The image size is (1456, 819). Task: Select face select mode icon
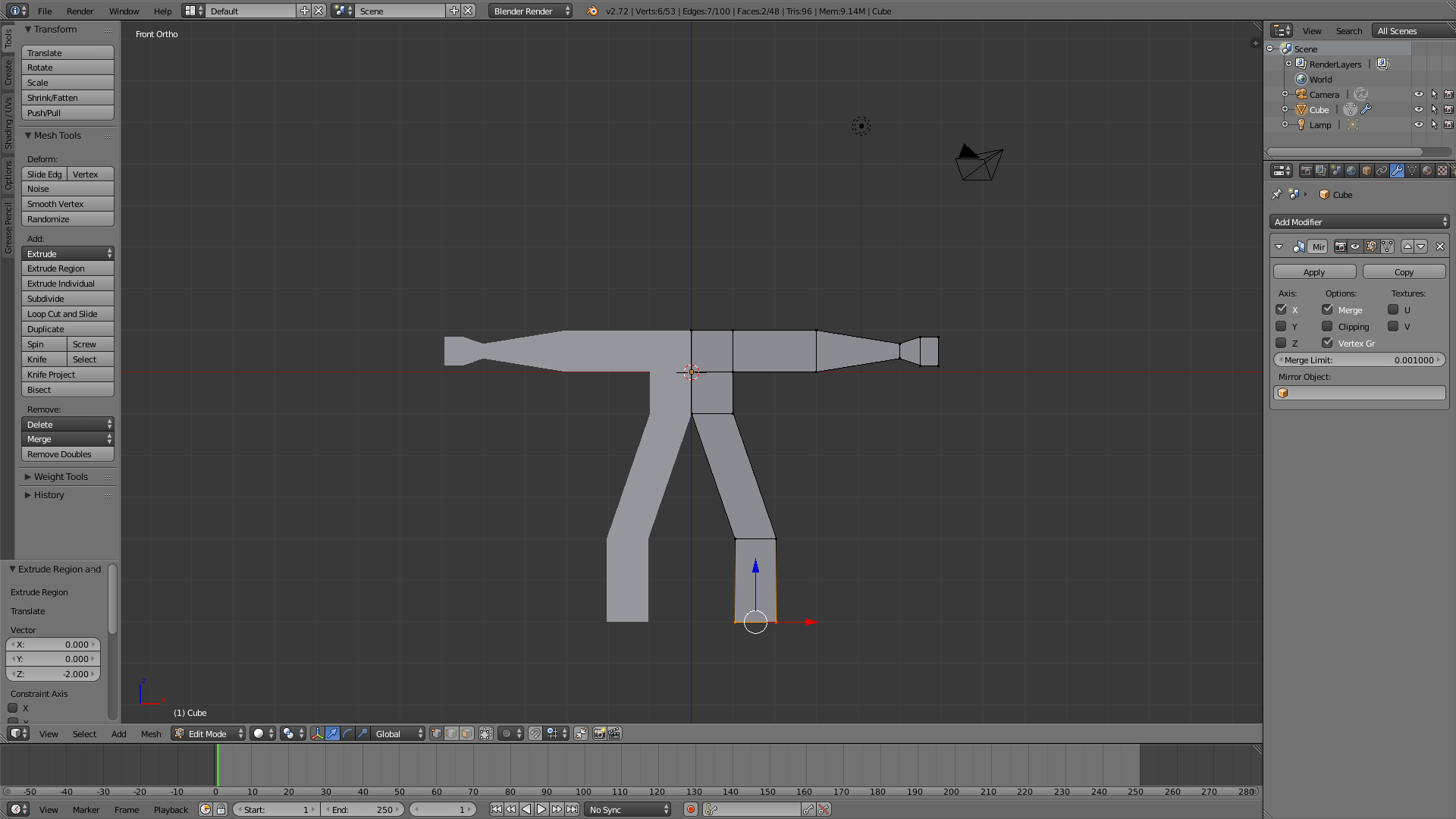tap(466, 733)
